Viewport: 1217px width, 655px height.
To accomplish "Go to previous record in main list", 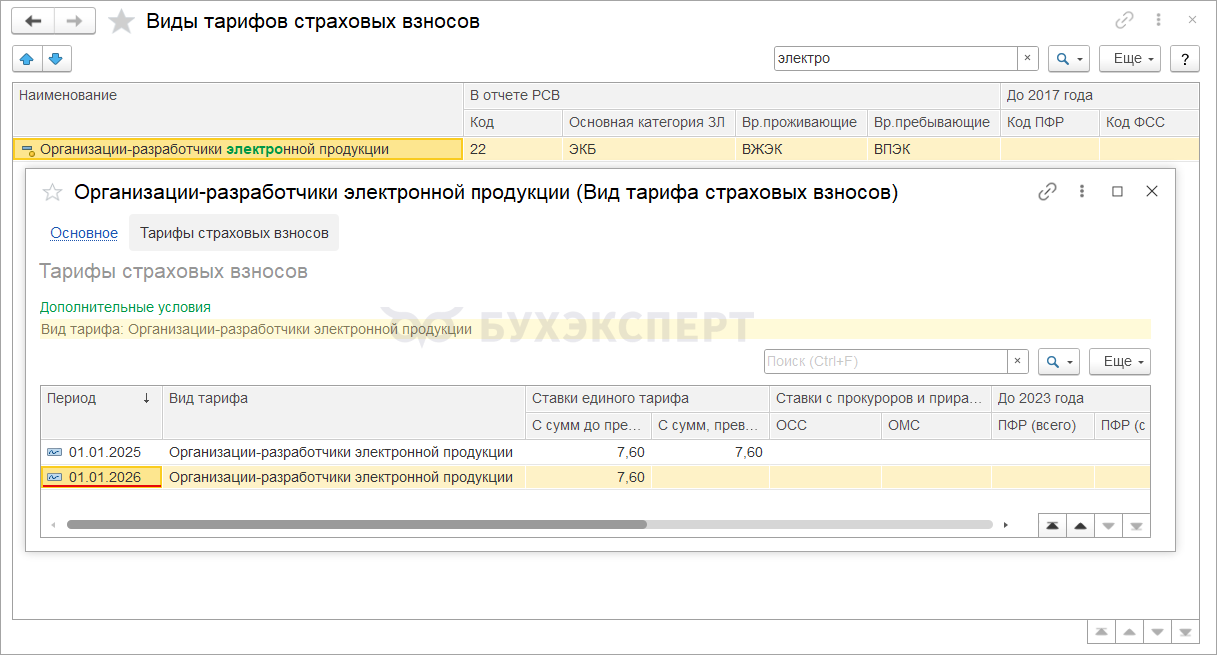I will point(1129,632).
